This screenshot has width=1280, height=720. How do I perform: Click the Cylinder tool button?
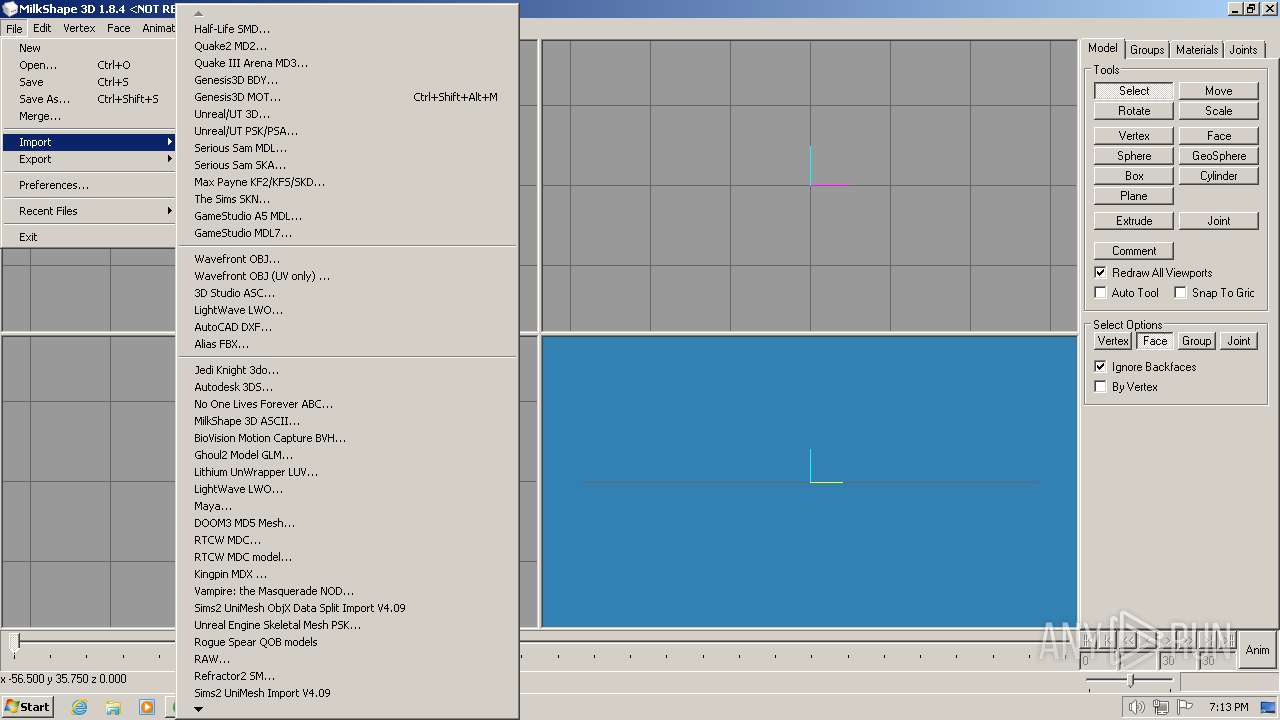(1218, 176)
